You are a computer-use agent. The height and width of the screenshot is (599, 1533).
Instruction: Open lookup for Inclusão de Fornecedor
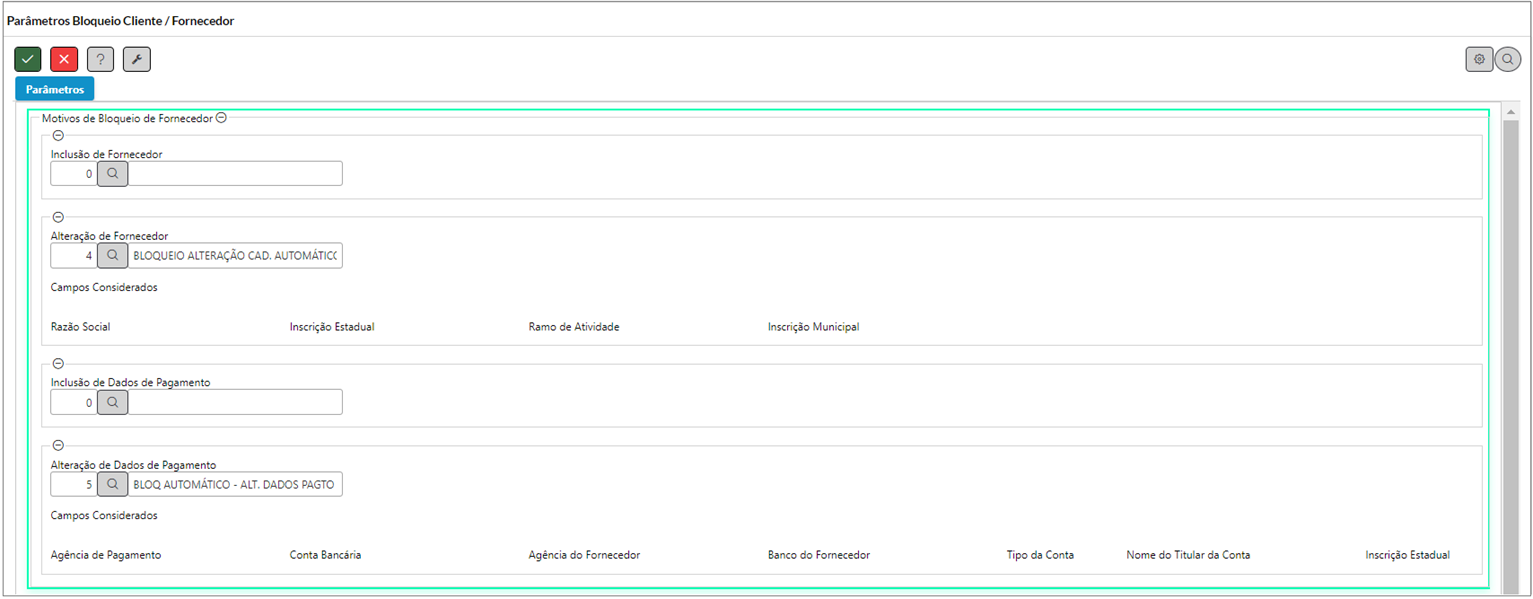(x=113, y=173)
